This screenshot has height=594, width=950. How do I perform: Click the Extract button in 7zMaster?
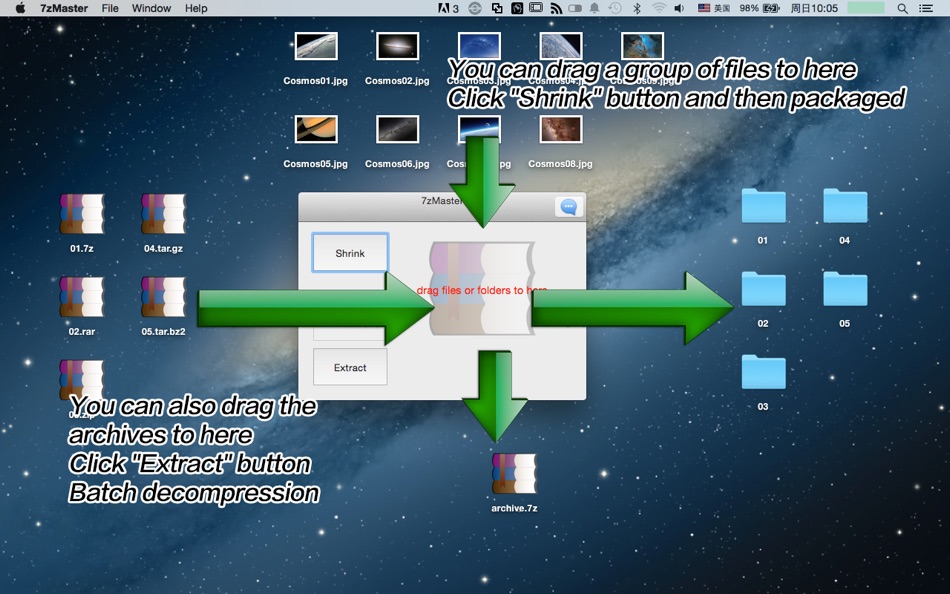(x=350, y=367)
